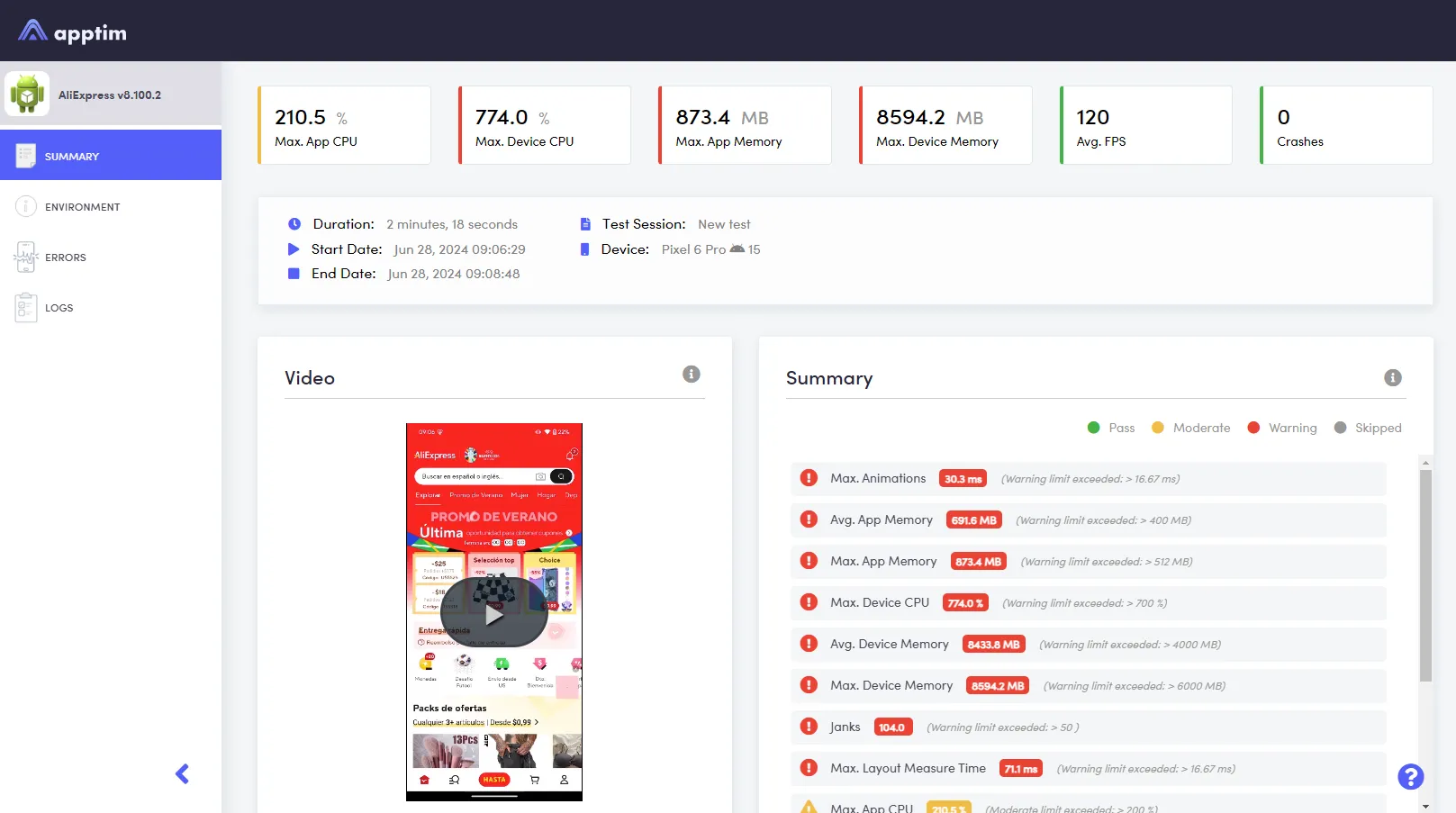Viewport: 1456px width, 813px height.
Task: Click the Errors waveform icon
Action: point(25,257)
